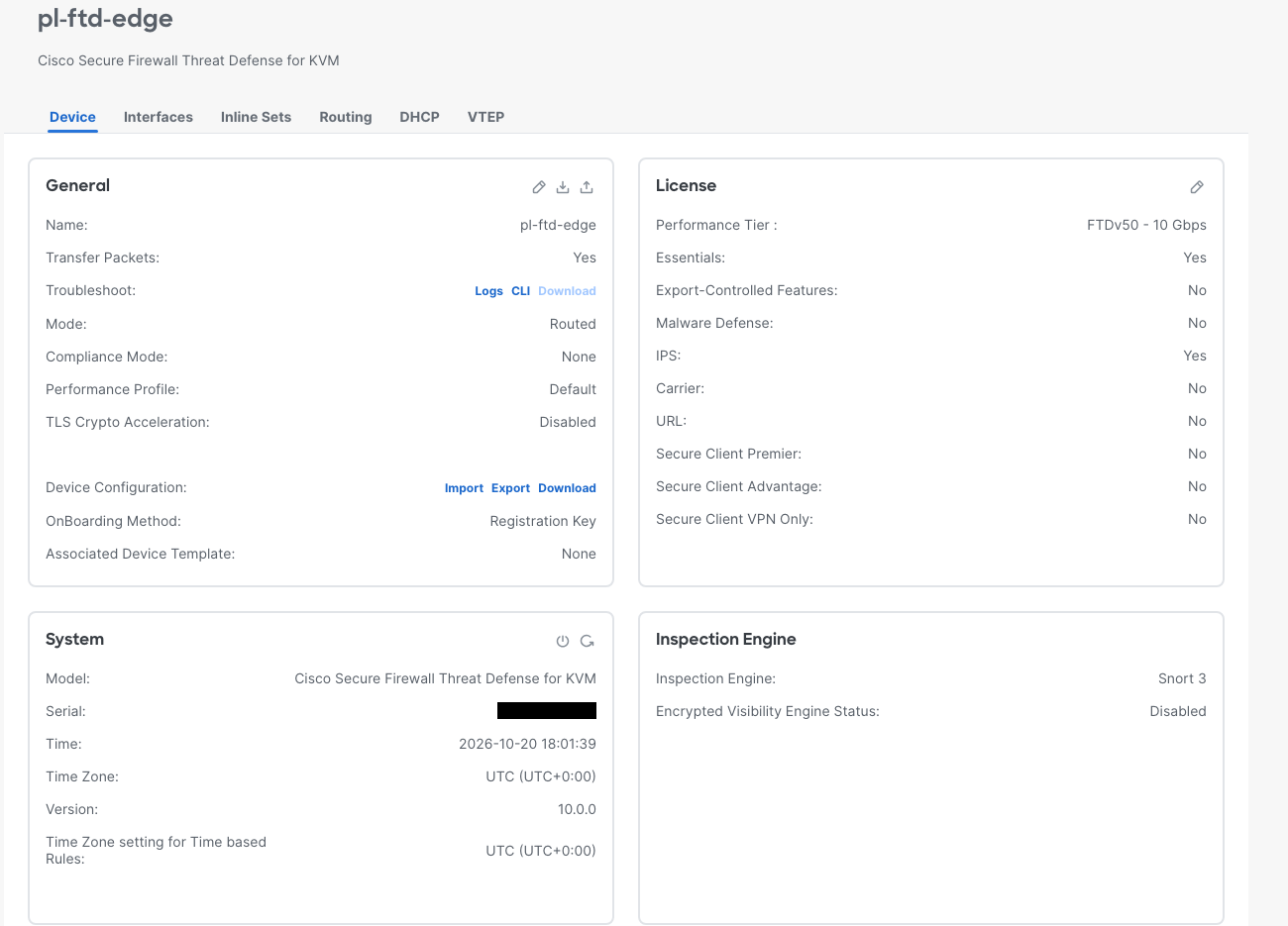Click Performance Tier value FTDv50 - 10 Gbps

coord(1146,225)
